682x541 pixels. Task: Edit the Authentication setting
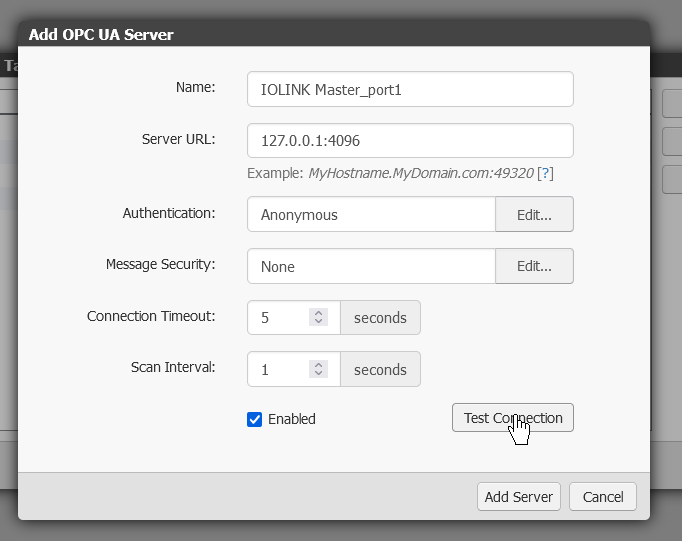click(534, 214)
